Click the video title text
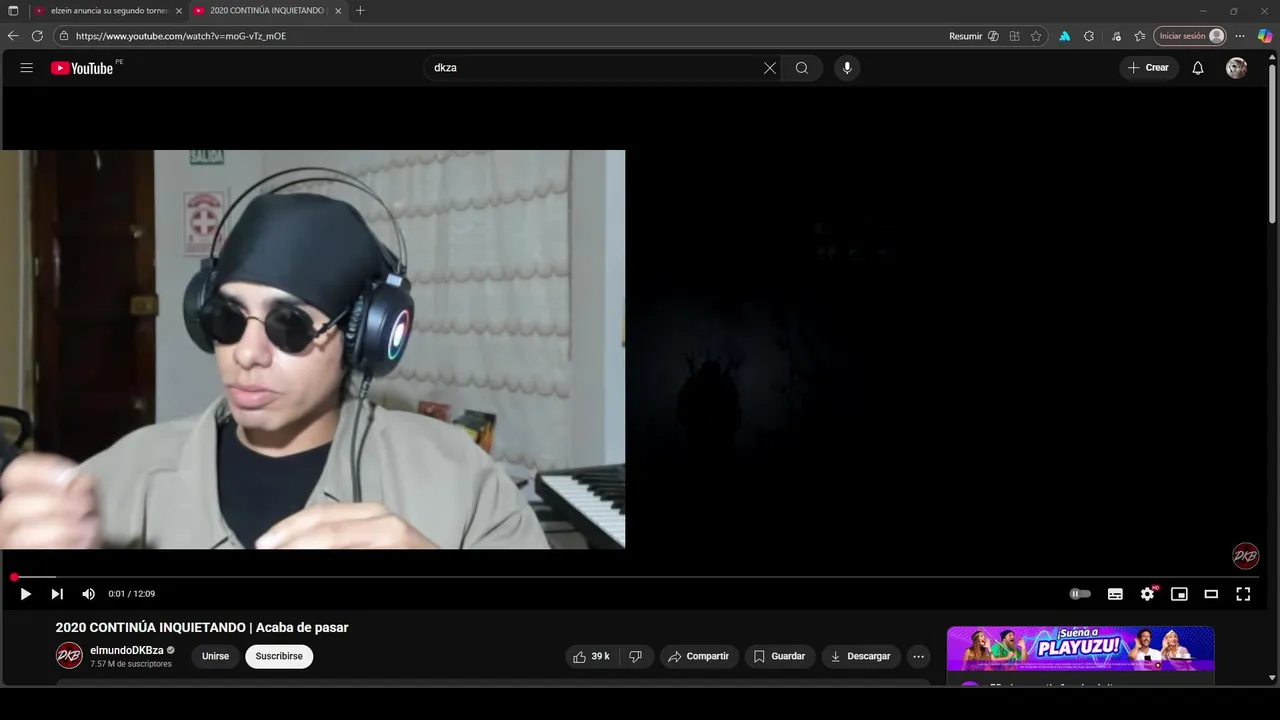Image resolution: width=1280 pixels, height=720 pixels. [202, 628]
